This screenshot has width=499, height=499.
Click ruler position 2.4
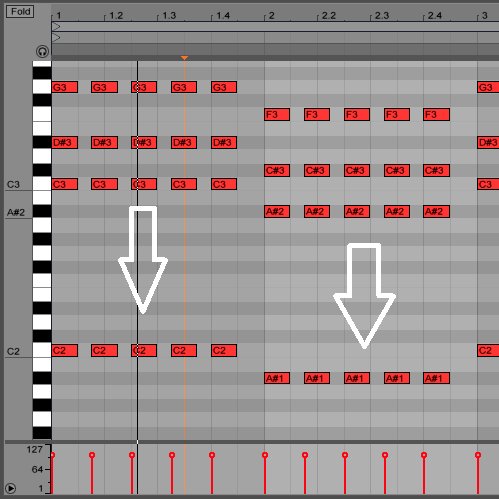click(435, 16)
